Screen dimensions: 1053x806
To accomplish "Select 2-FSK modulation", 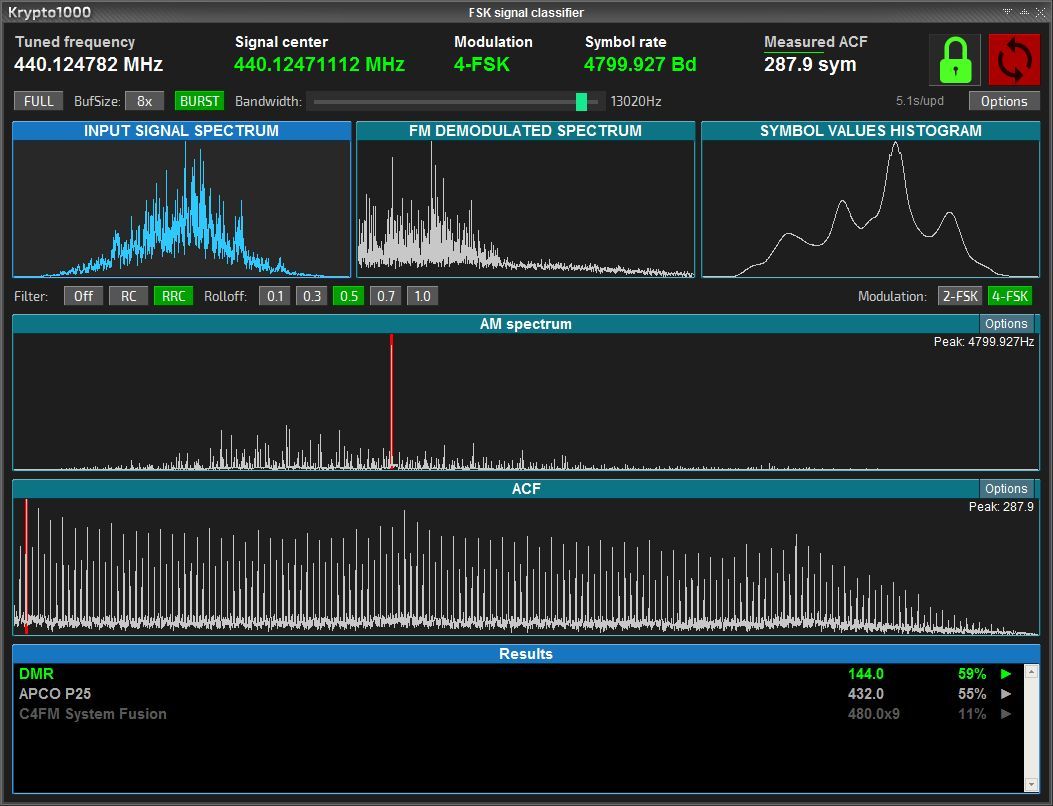I will click(960, 296).
